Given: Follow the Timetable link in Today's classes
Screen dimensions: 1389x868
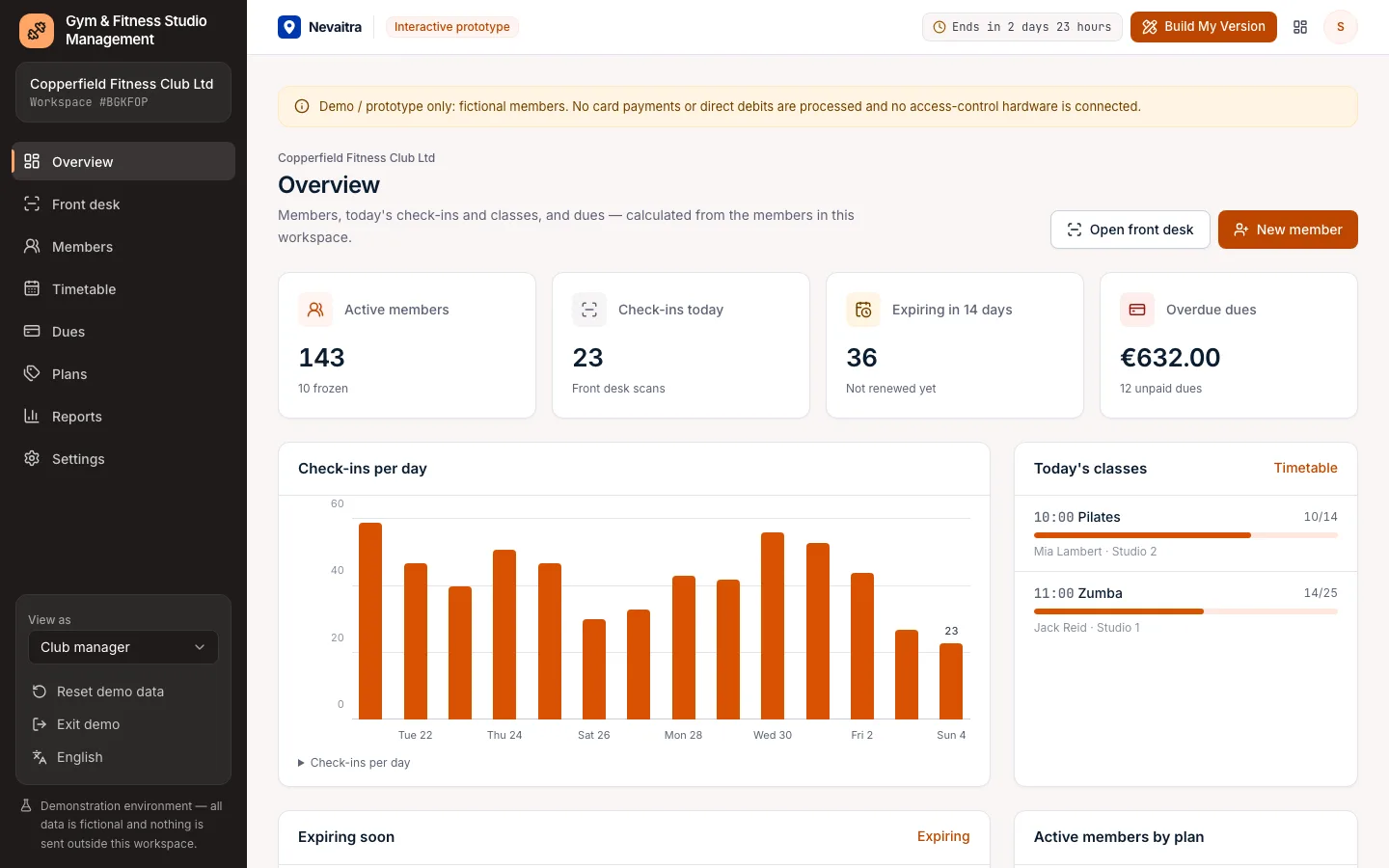Looking at the screenshot, I should (1305, 468).
